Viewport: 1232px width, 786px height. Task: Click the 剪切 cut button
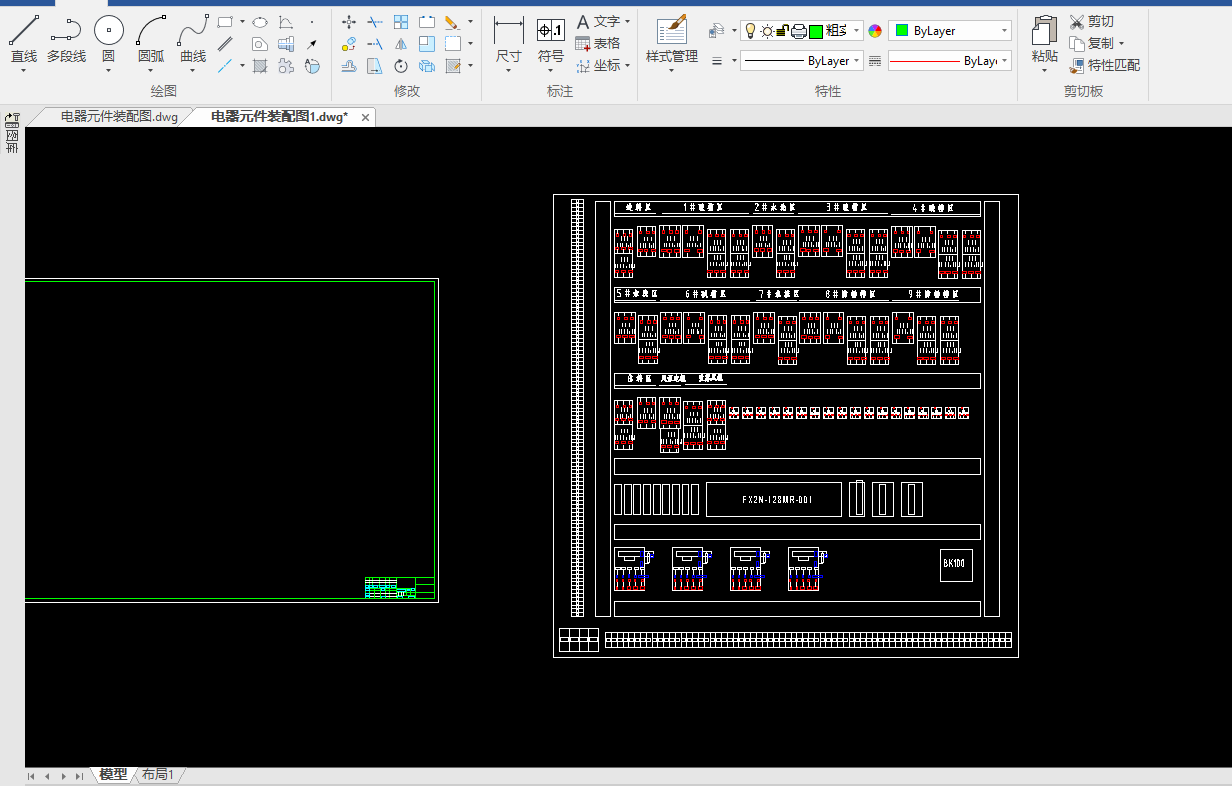click(x=1091, y=21)
